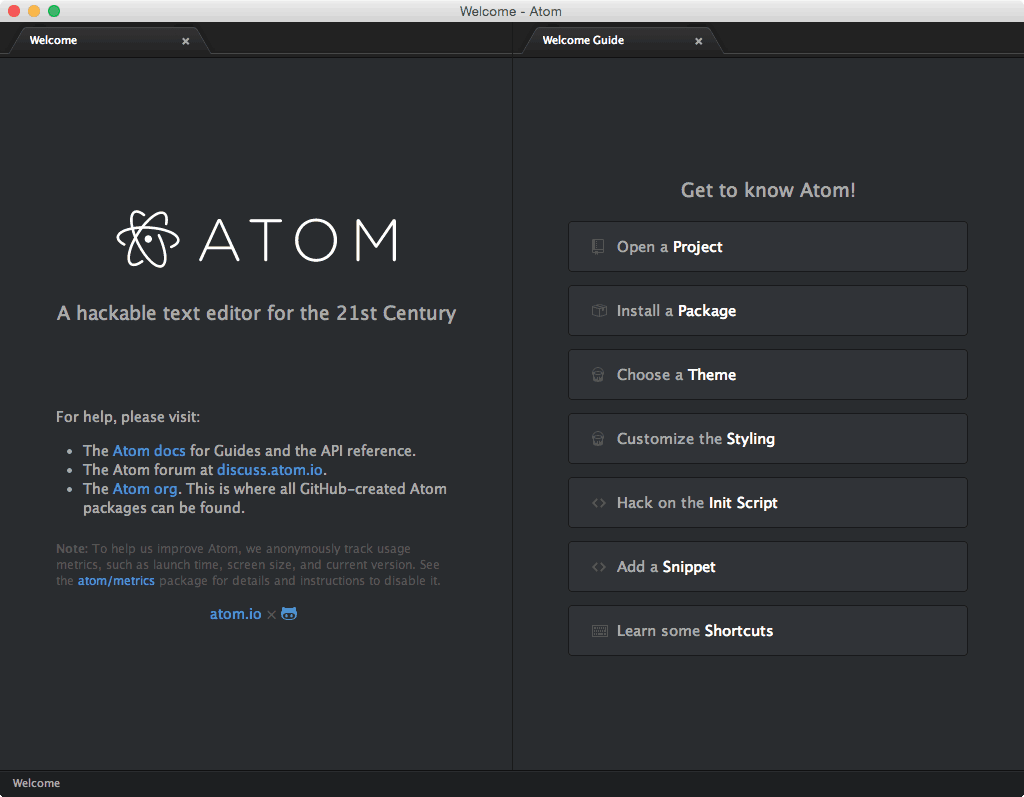Click the book icon beside Open a Project
Viewport: 1024px width, 797px height.
598,247
